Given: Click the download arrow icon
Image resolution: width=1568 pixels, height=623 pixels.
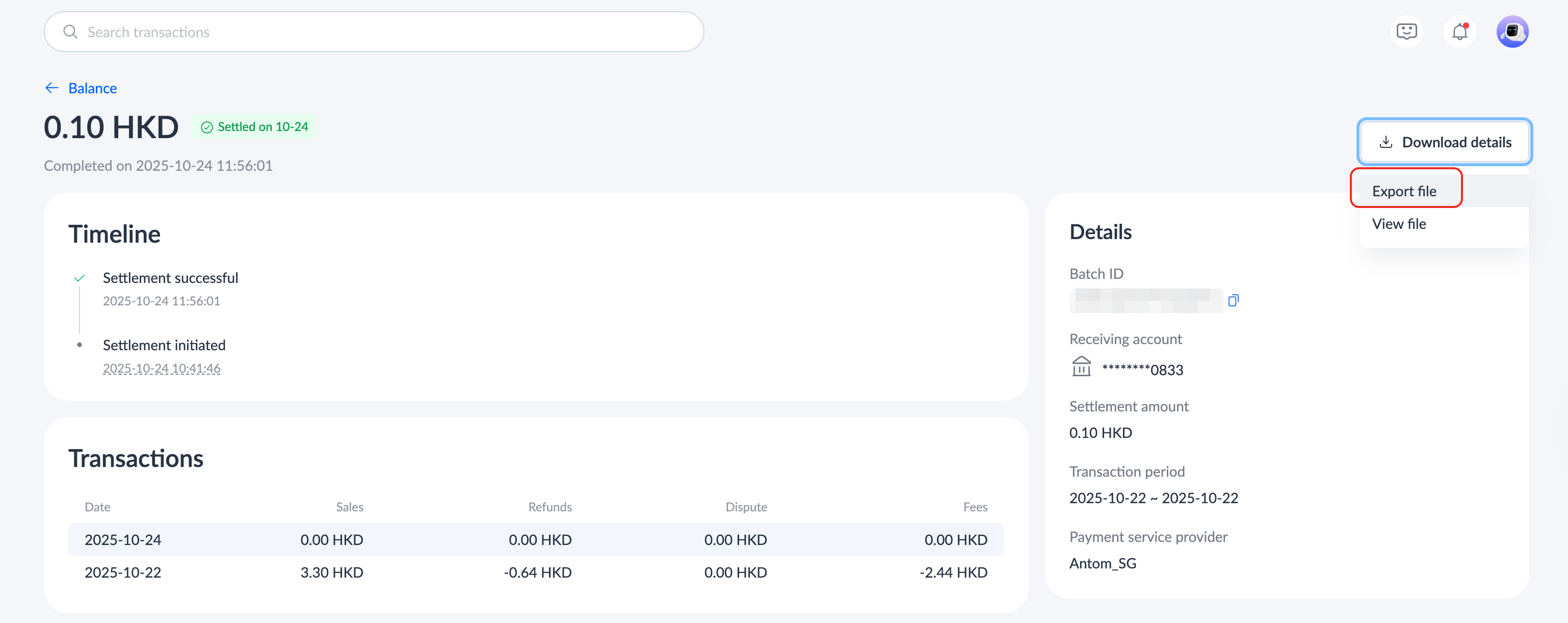Looking at the screenshot, I should 1386,142.
